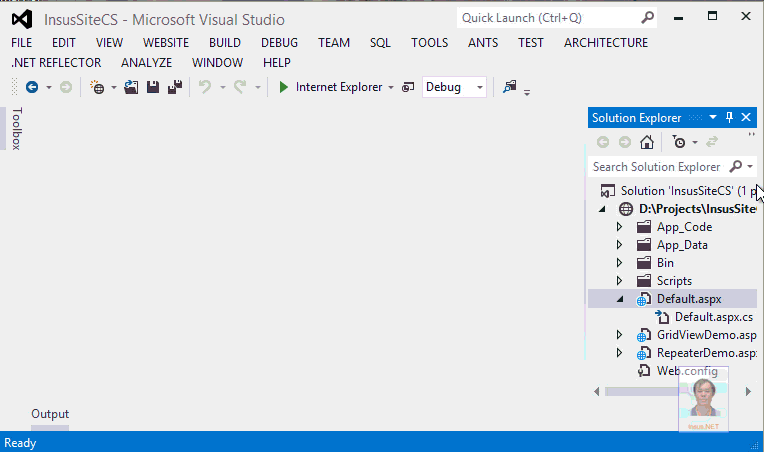This screenshot has width=764, height=452.
Task: Click the Undo toolbar icon
Action: [205, 87]
